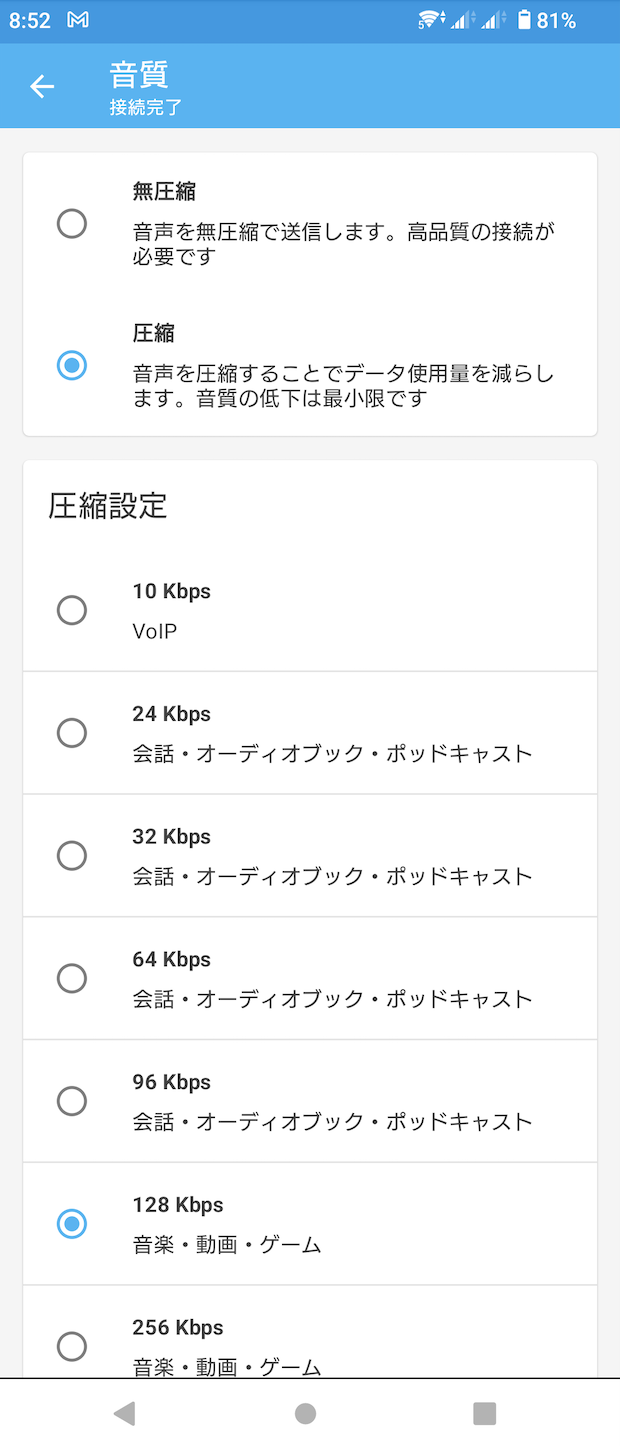Tap the first cellular signal icon
This screenshot has width=620, height=1446.
(x=461, y=20)
